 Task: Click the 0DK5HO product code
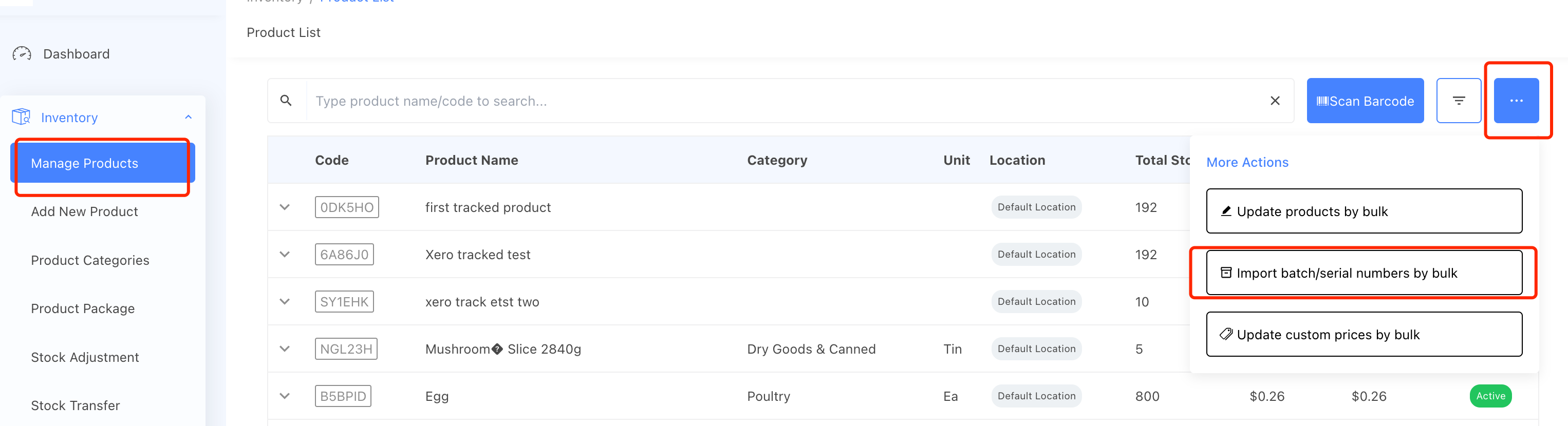(346, 207)
